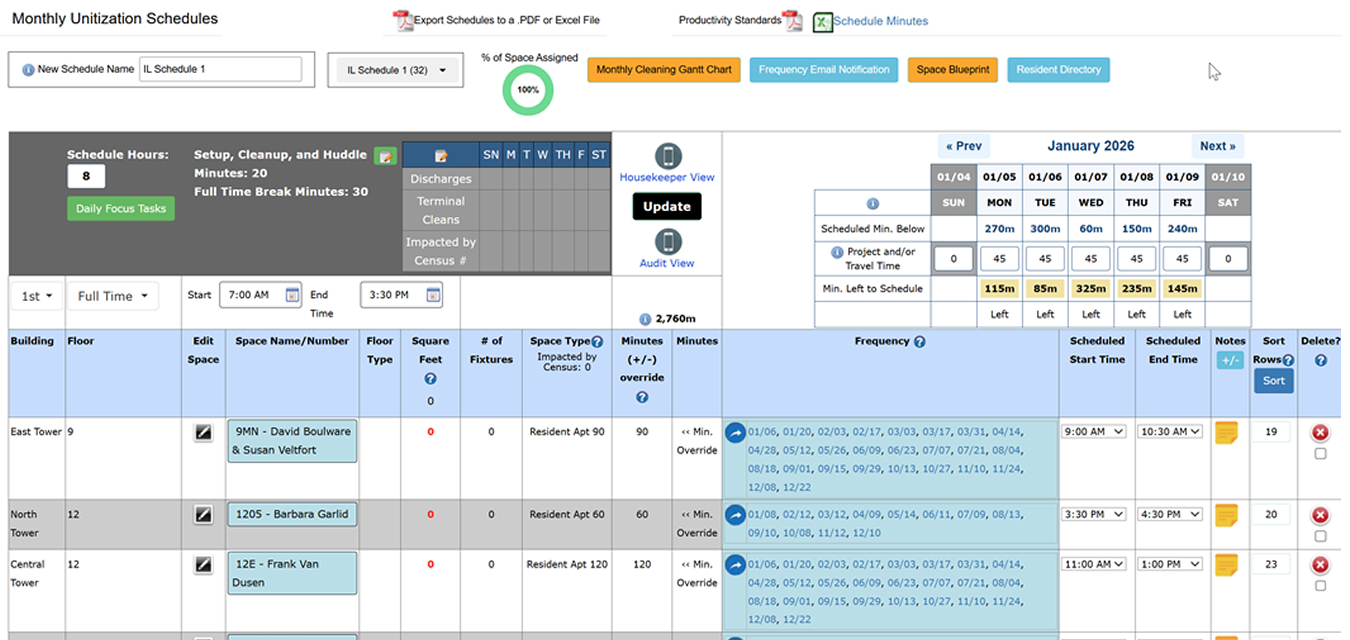This screenshot has width=1350, height=640.
Task: Open the Full Time employment dropdown
Action: click(x=112, y=296)
